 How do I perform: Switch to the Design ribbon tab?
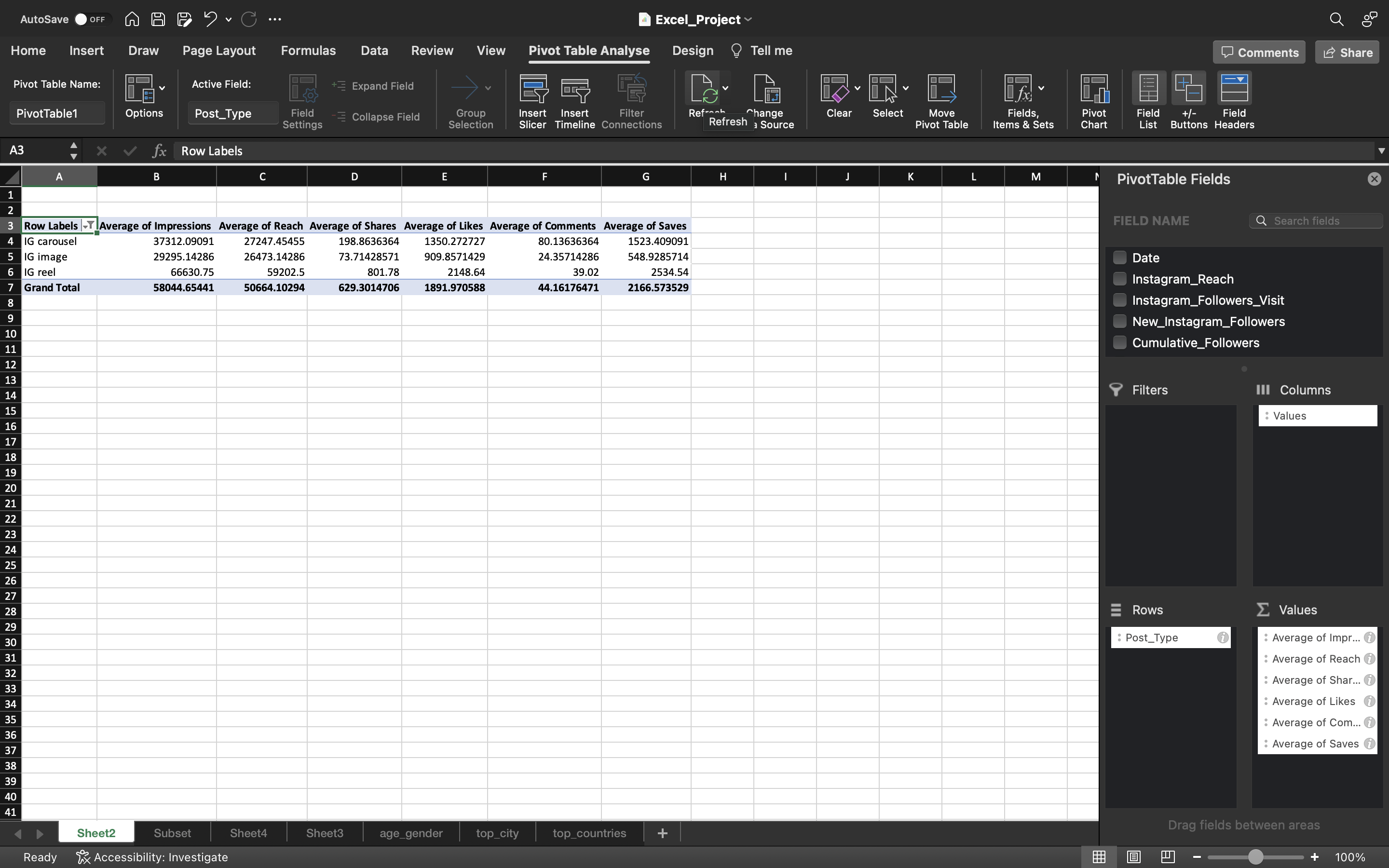coord(693,50)
